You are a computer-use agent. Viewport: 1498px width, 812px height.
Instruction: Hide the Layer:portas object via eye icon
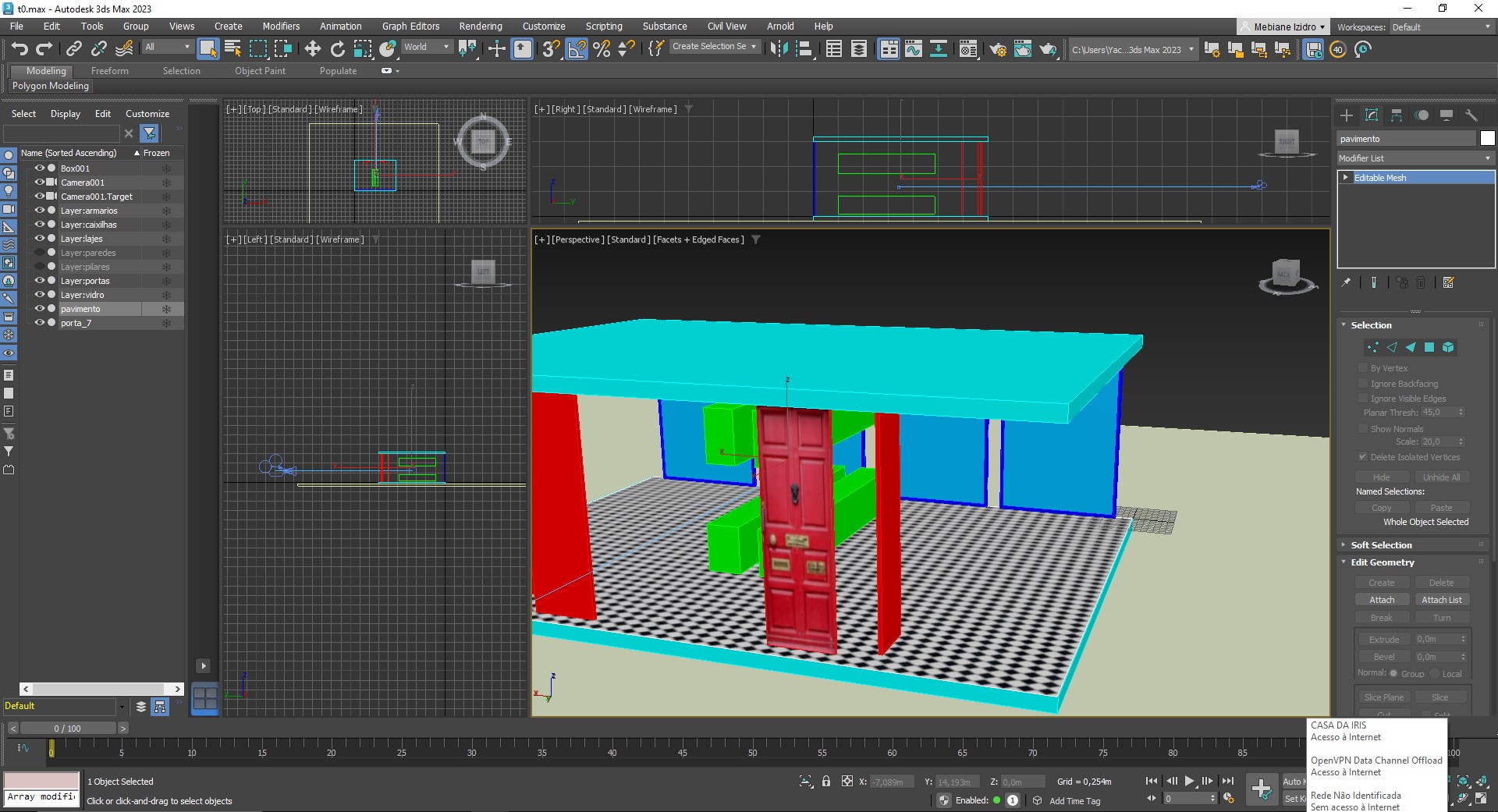tap(39, 281)
